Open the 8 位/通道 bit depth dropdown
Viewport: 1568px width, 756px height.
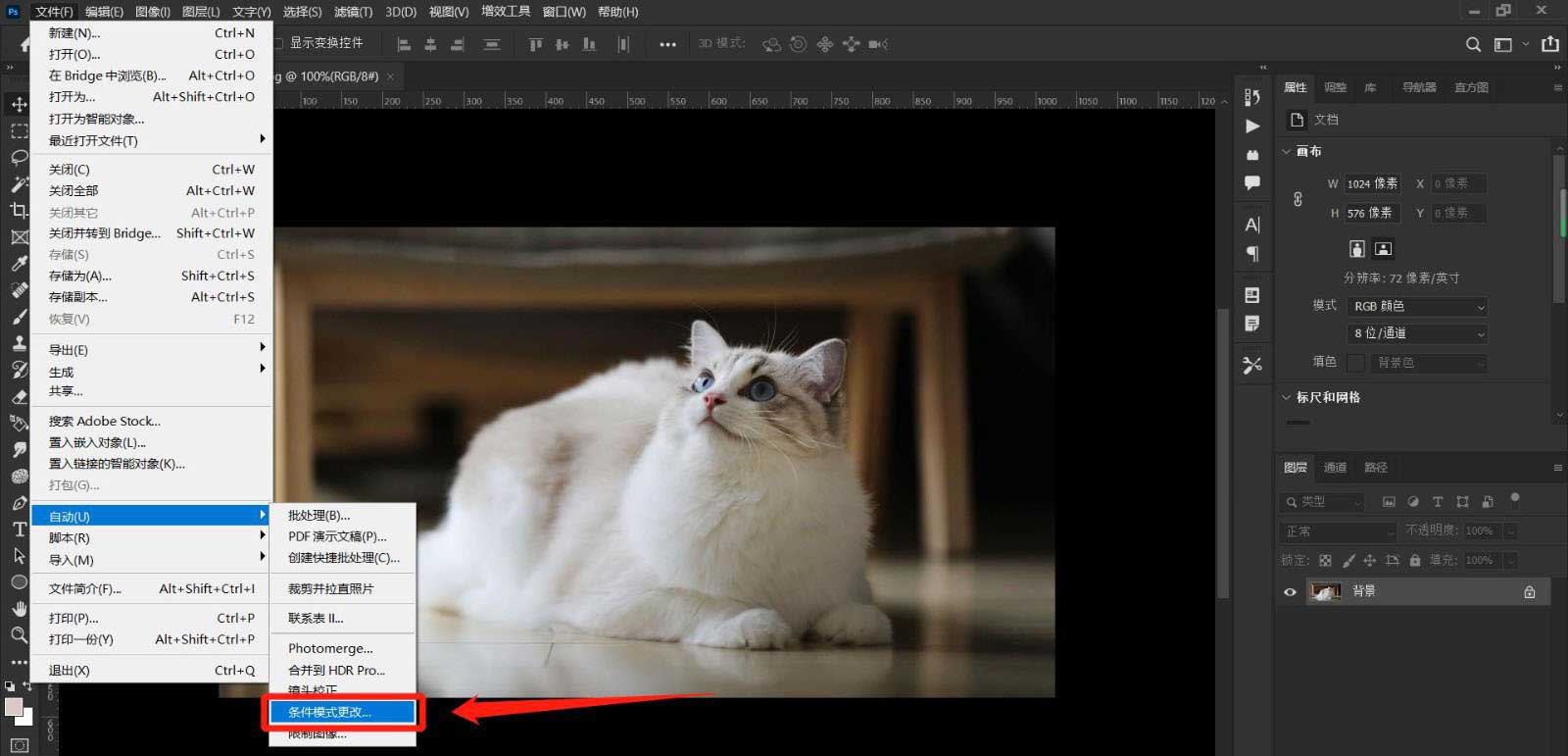click(x=1417, y=333)
